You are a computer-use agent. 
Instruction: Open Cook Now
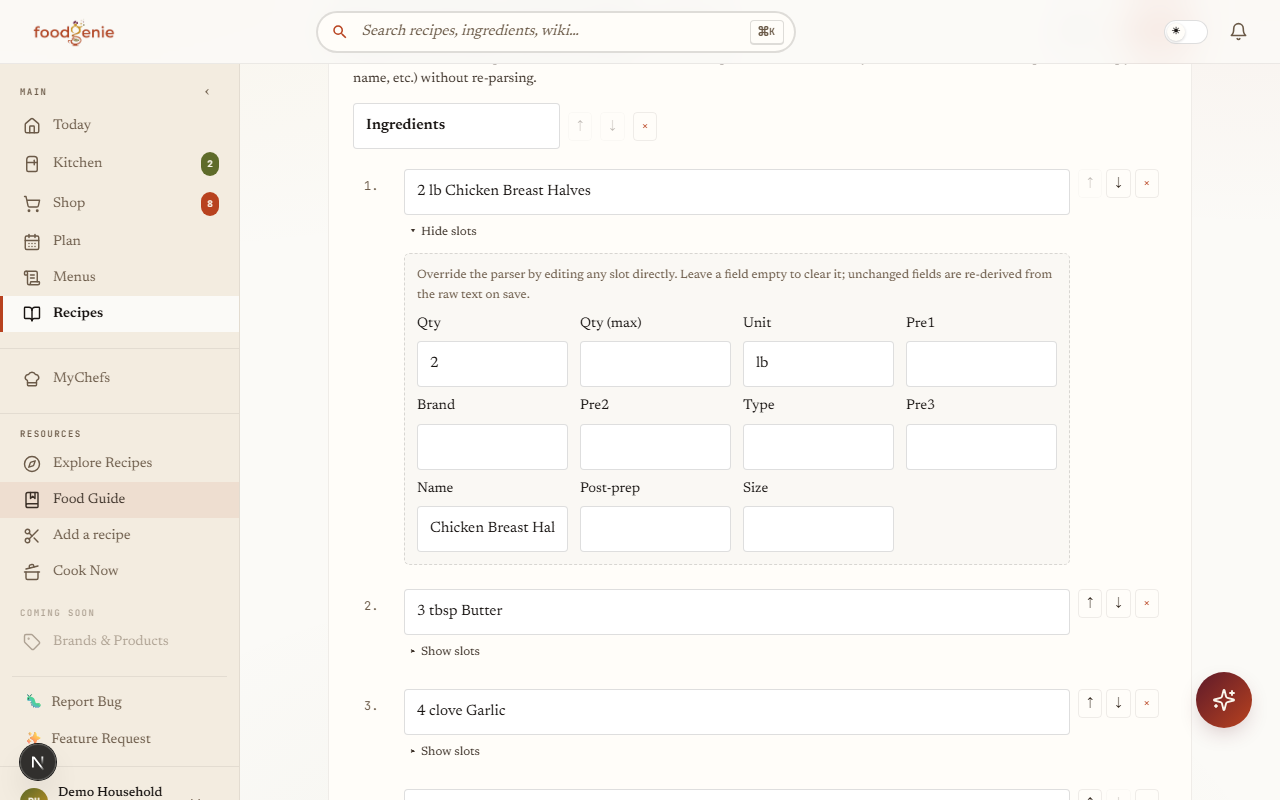[x=120, y=571]
